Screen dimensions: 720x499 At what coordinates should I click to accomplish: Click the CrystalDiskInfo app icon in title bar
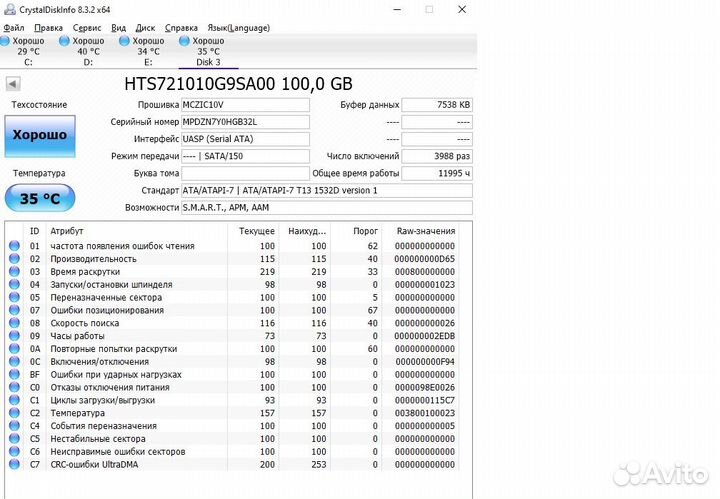pyautogui.click(x=10, y=9)
